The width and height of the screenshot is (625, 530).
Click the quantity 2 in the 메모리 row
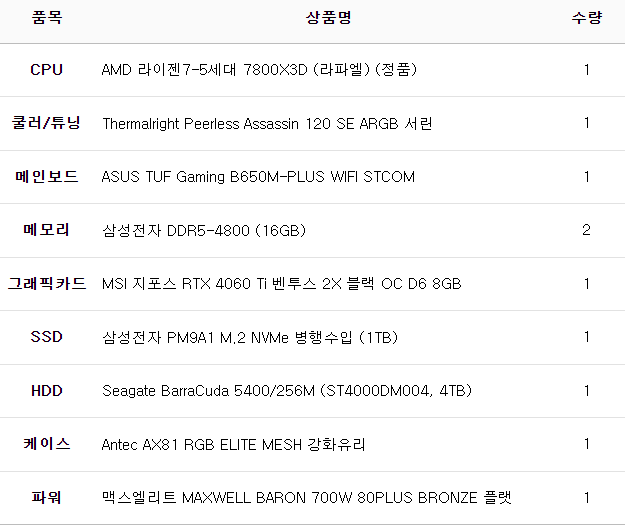click(586, 231)
